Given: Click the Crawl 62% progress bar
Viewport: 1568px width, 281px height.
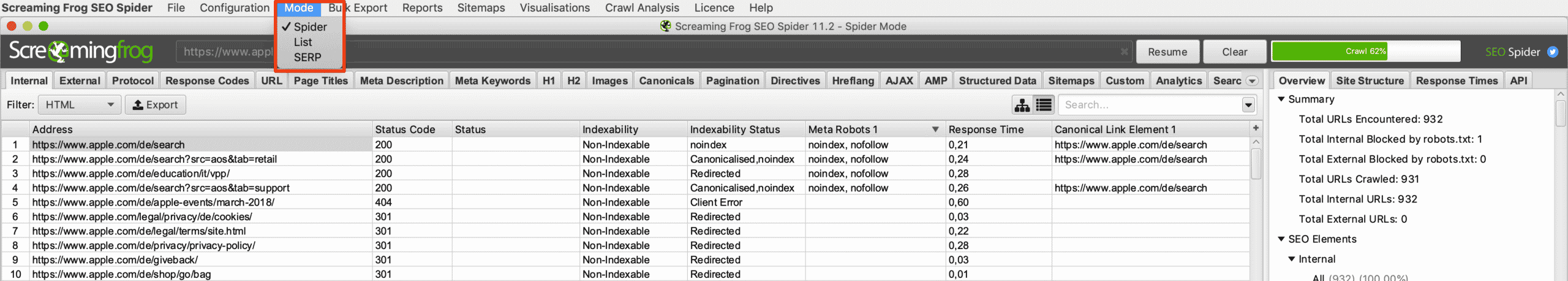Looking at the screenshot, I should tap(1365, 52).
